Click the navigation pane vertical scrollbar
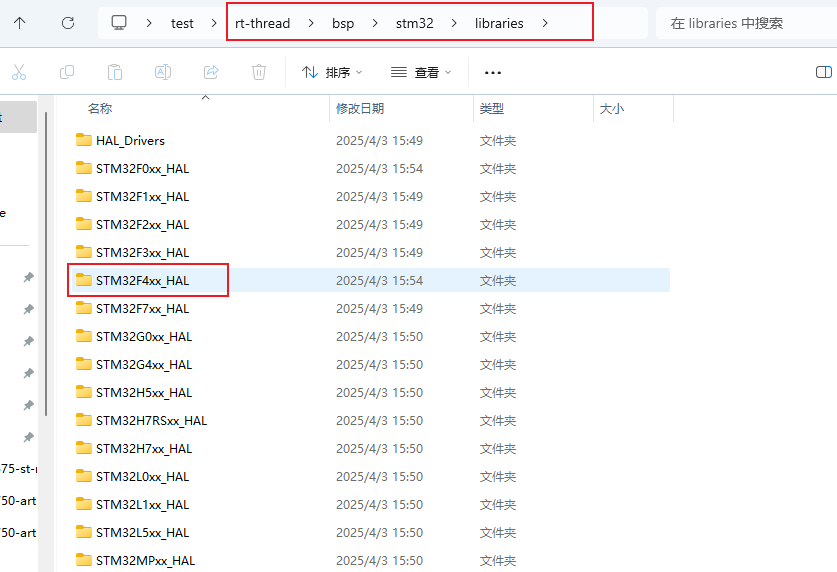Screen dimensions: 837x572 46,264
